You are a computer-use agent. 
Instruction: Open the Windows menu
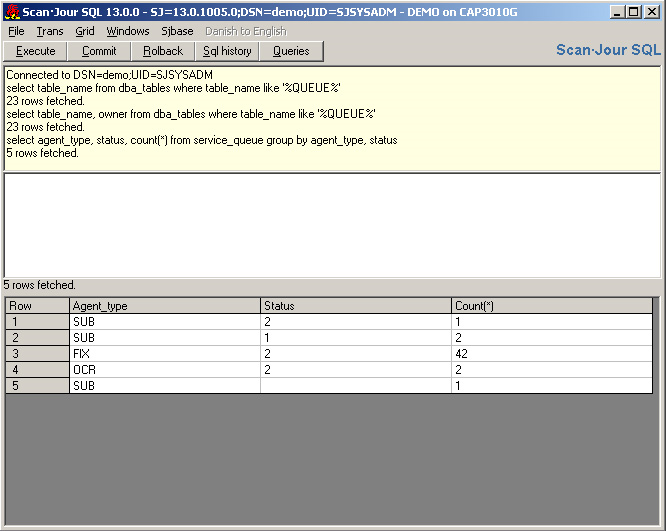(x=128, y=31)
